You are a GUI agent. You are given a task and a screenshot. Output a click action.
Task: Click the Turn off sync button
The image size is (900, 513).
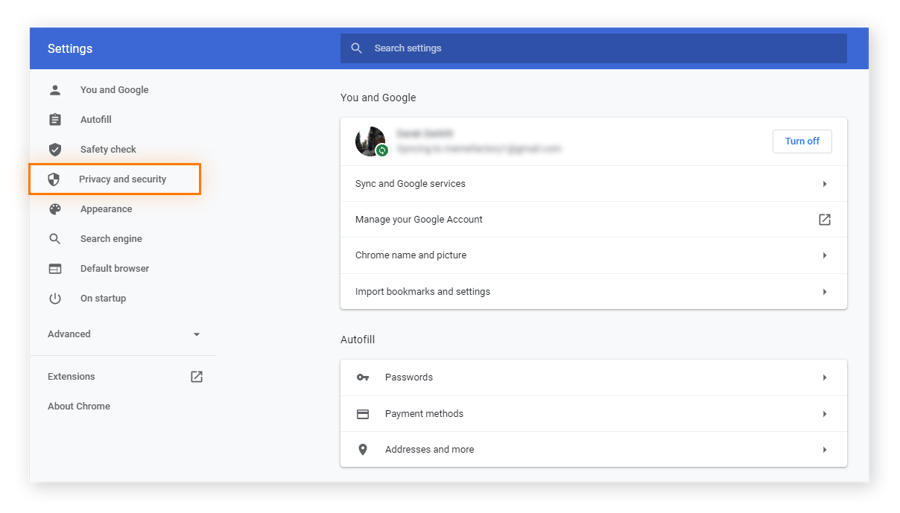[802, 141]
